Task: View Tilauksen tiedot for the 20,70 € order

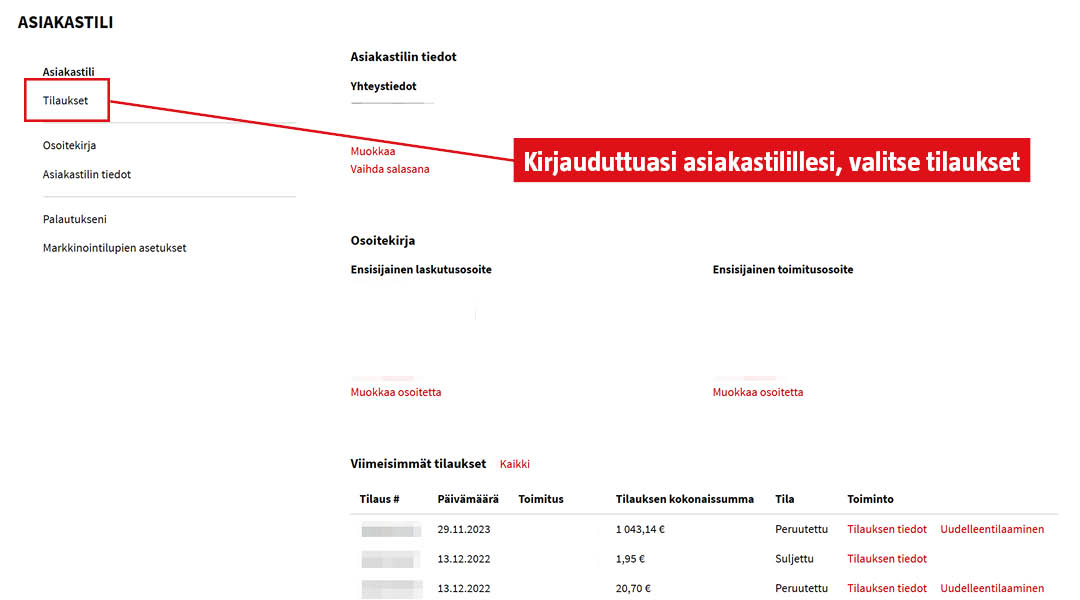Action: point(886,589)
